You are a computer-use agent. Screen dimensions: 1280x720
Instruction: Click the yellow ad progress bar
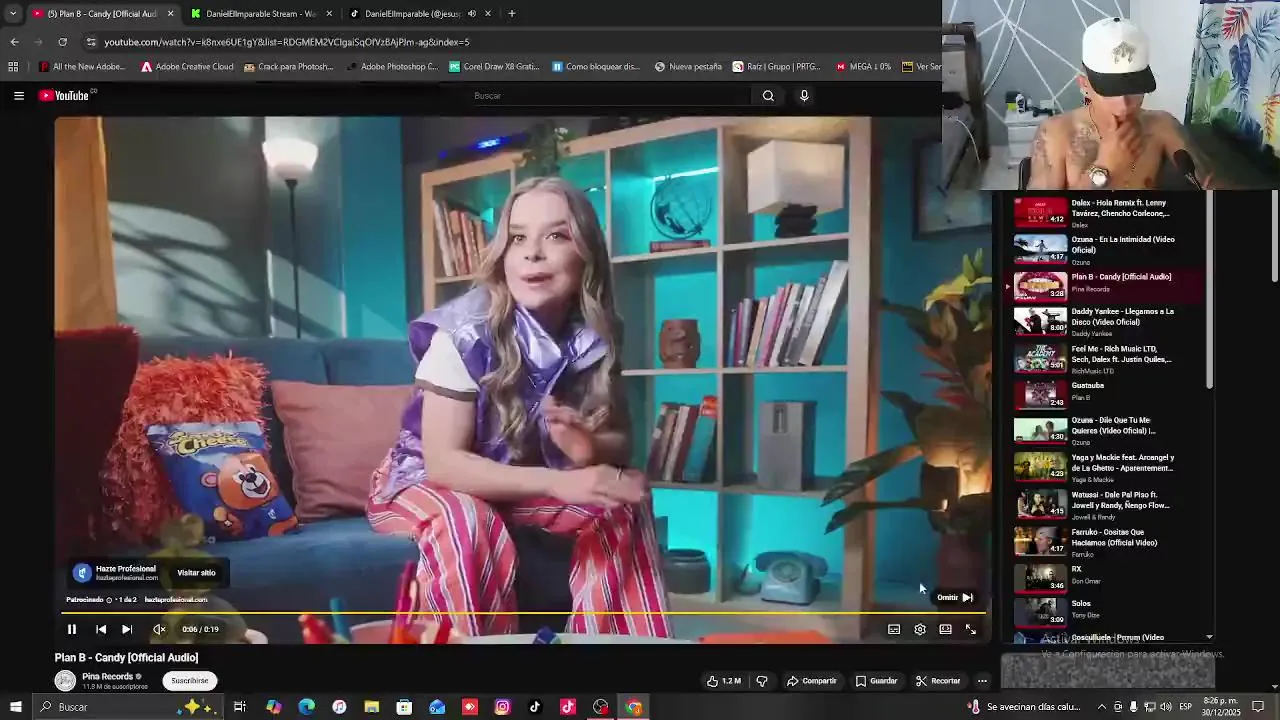523,613
